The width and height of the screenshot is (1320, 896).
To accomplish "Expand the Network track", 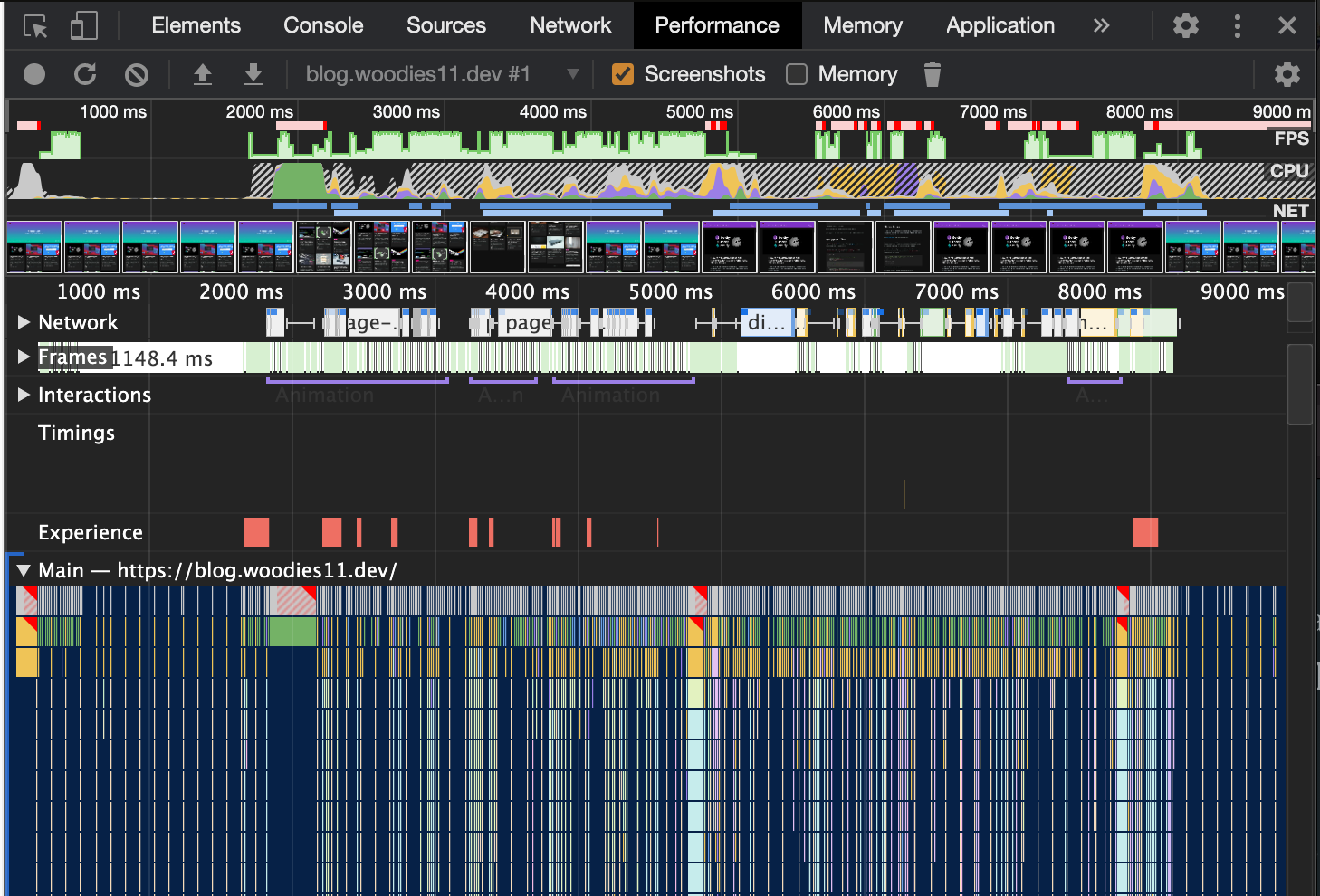I will pyautogui.click(x=24, y=322).
